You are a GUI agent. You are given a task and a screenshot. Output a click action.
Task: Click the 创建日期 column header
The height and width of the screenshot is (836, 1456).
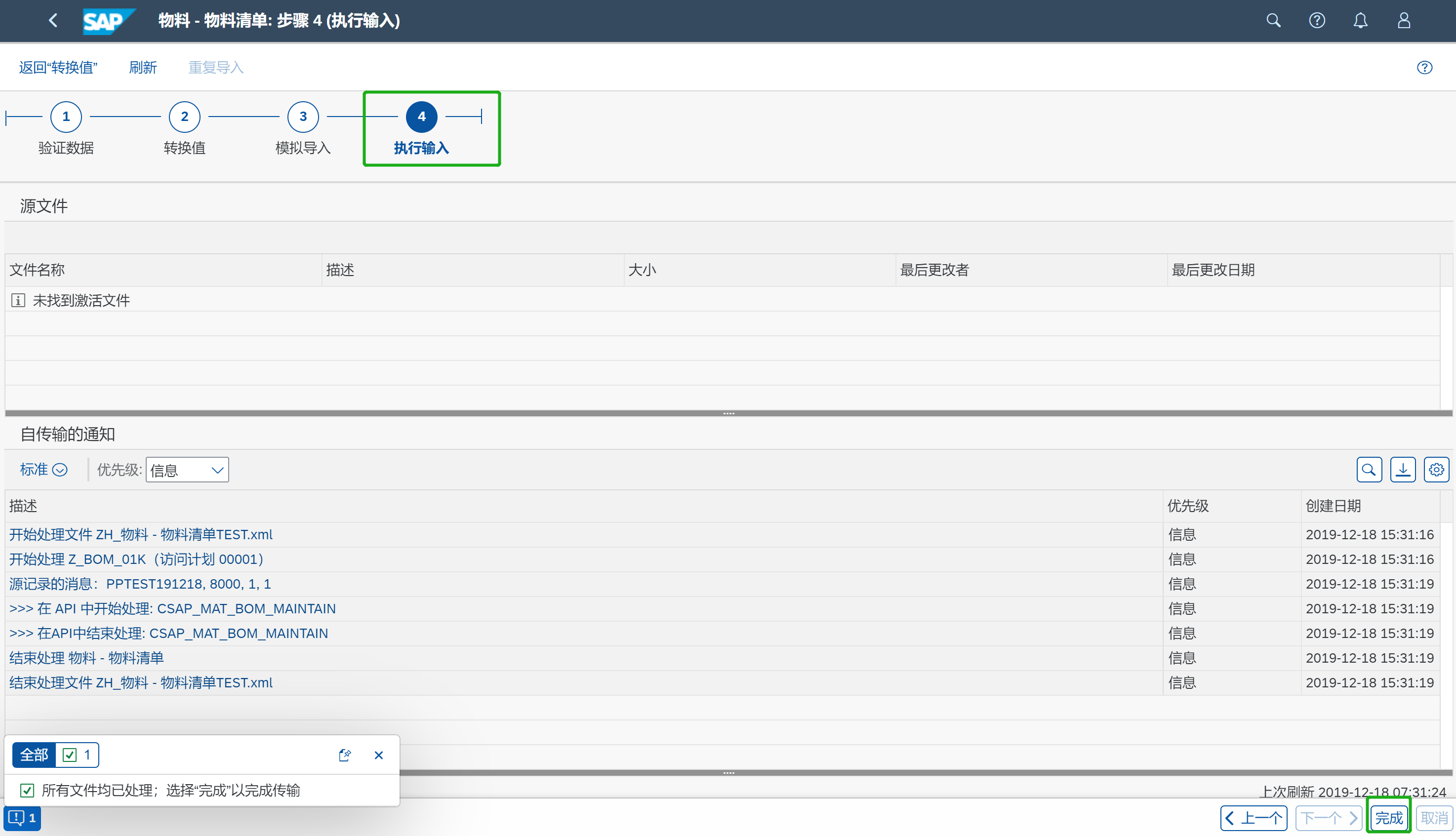[1371, 506]
